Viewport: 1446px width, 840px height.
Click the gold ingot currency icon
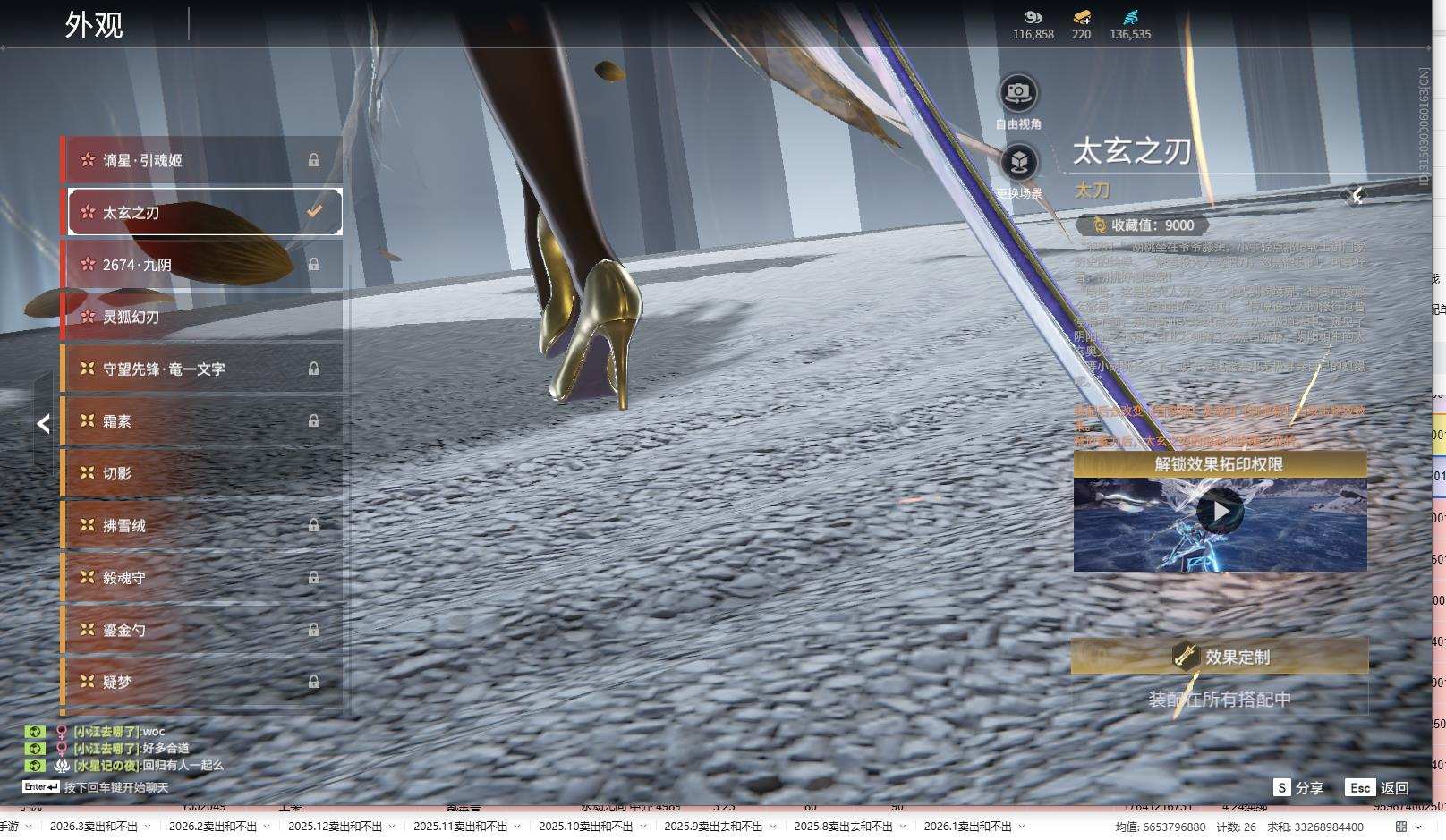click(1081, 17)
